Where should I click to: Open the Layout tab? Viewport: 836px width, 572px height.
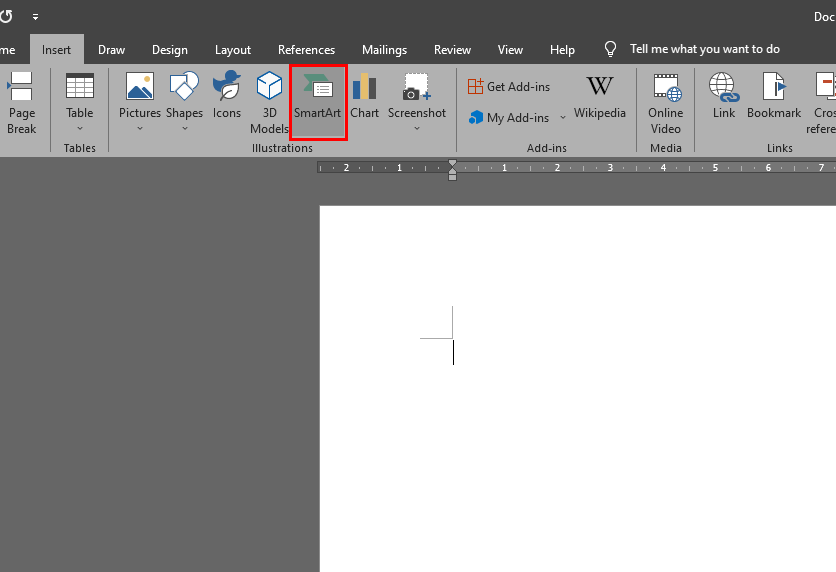click(x=232, y=50)
